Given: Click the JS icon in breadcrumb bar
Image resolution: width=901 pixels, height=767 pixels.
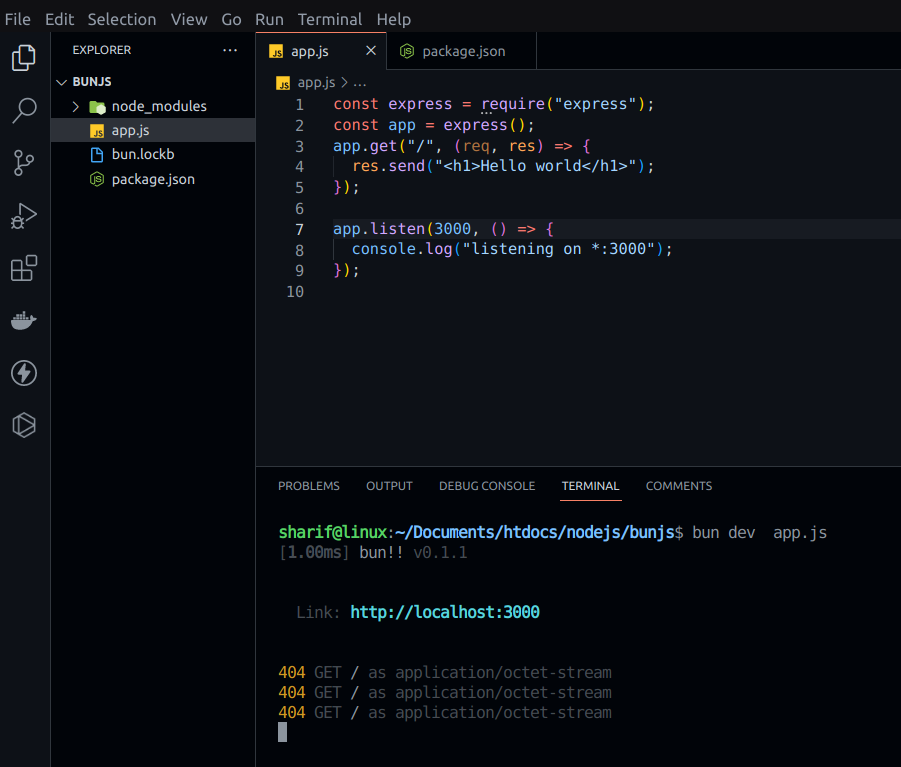Looking at the screenshot, I should pos(283,83).
